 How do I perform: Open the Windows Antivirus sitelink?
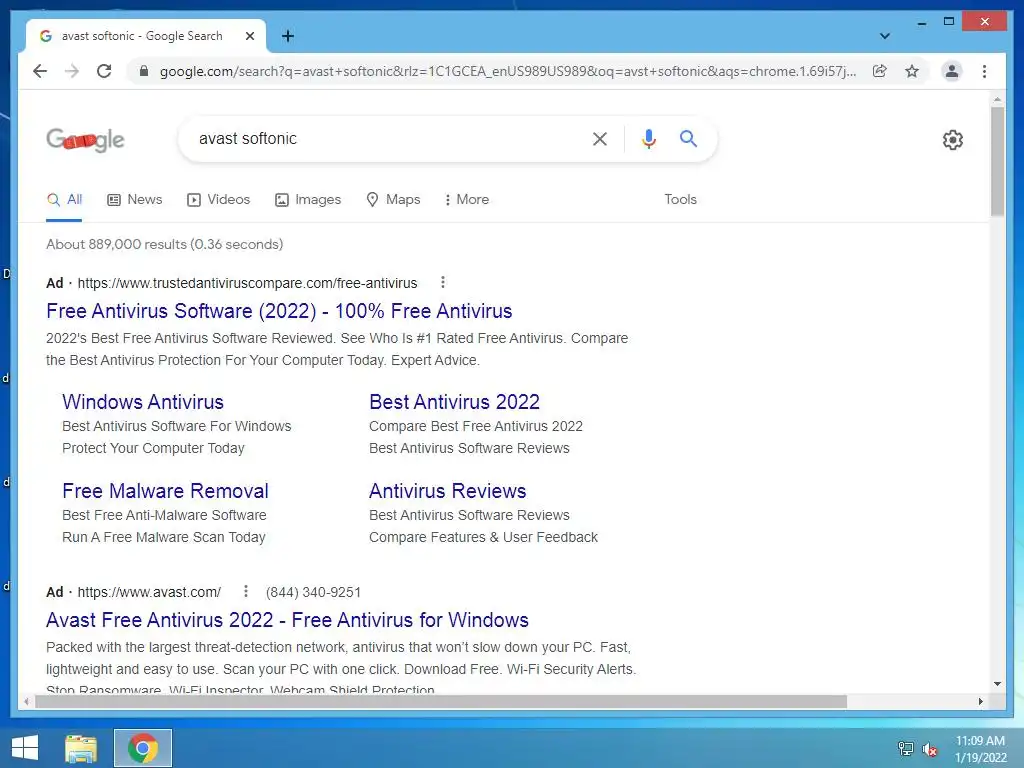pos(143,402)
